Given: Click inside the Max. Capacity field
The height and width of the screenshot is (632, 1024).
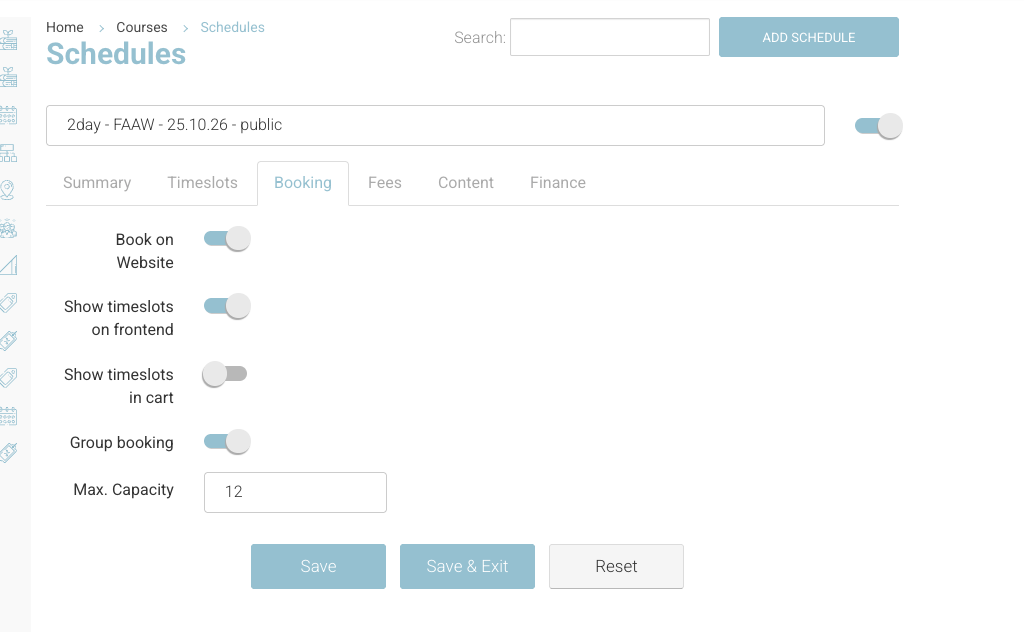Looking at the screenshot, I should point(295,492).
